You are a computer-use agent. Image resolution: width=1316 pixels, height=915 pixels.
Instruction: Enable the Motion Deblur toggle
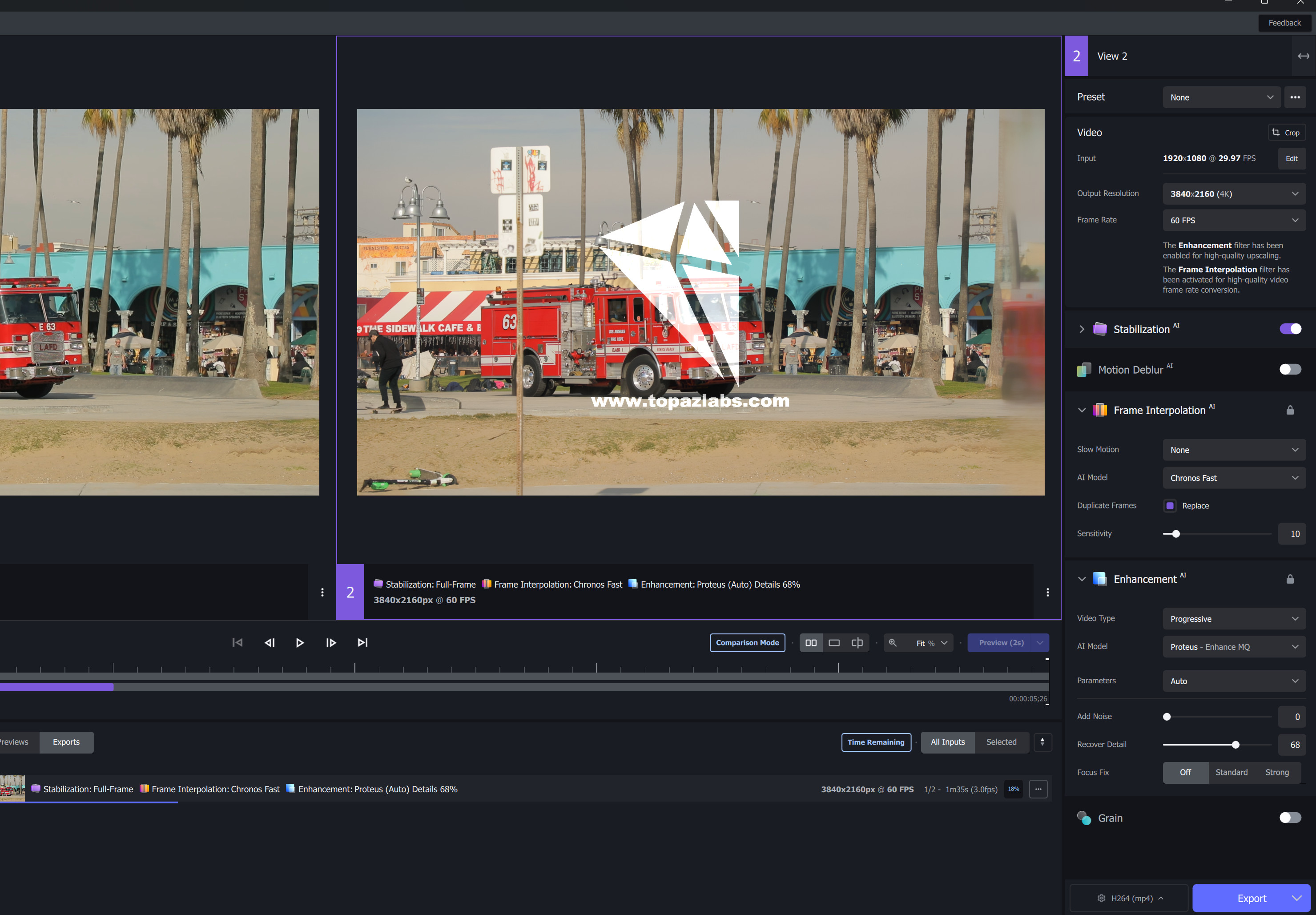click(x=1290, y=370)
